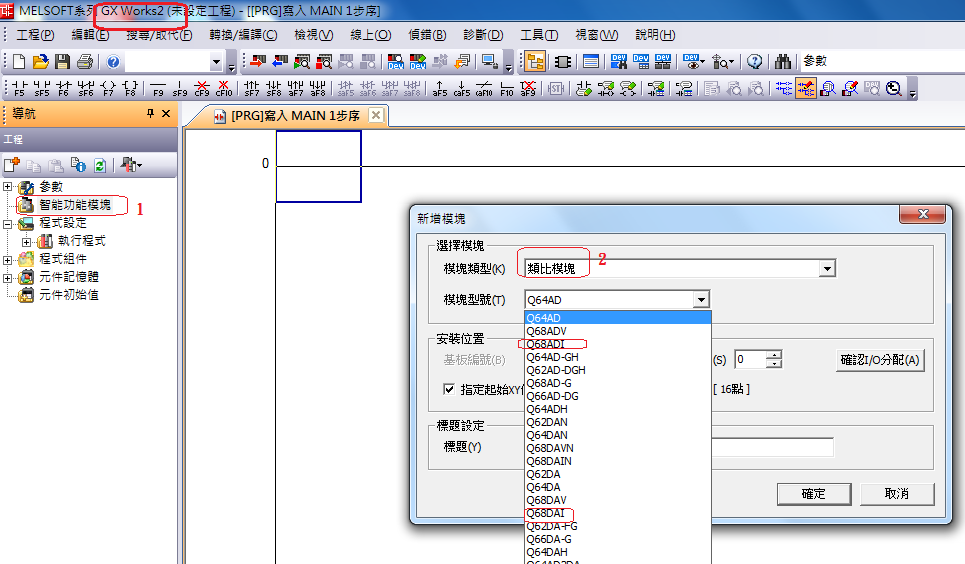Open the 模塊類型 dropdown
Image resolution: width=965 pixels, height=564 pixels.
tap(826, 268)
